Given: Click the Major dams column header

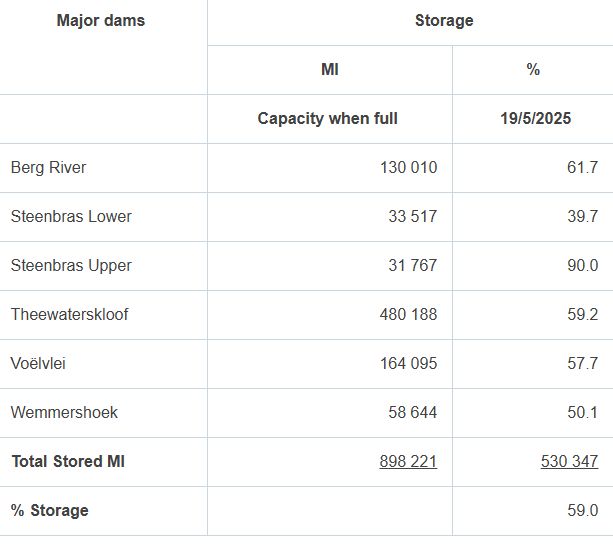Looking at the screenshot, I should [101, 21].
